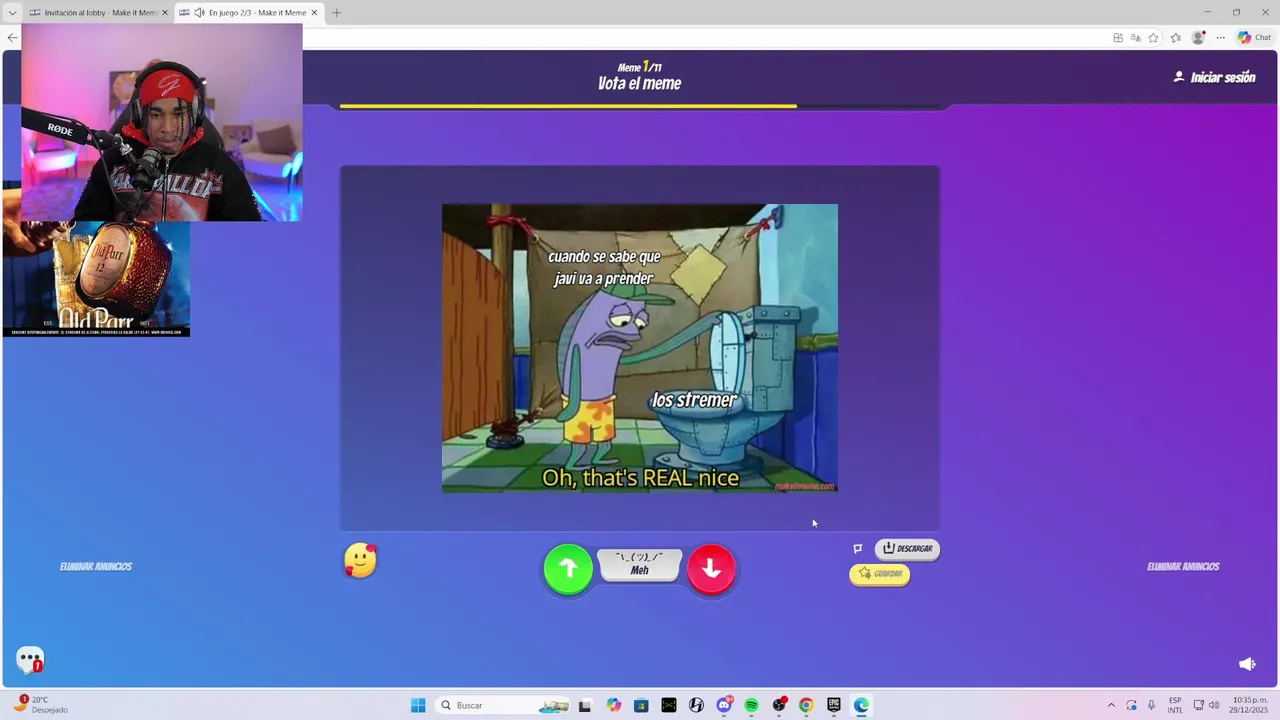Screen dimensions: 1280x720
Task: Click the voting timer progress bar
Action: pos(640,105)
